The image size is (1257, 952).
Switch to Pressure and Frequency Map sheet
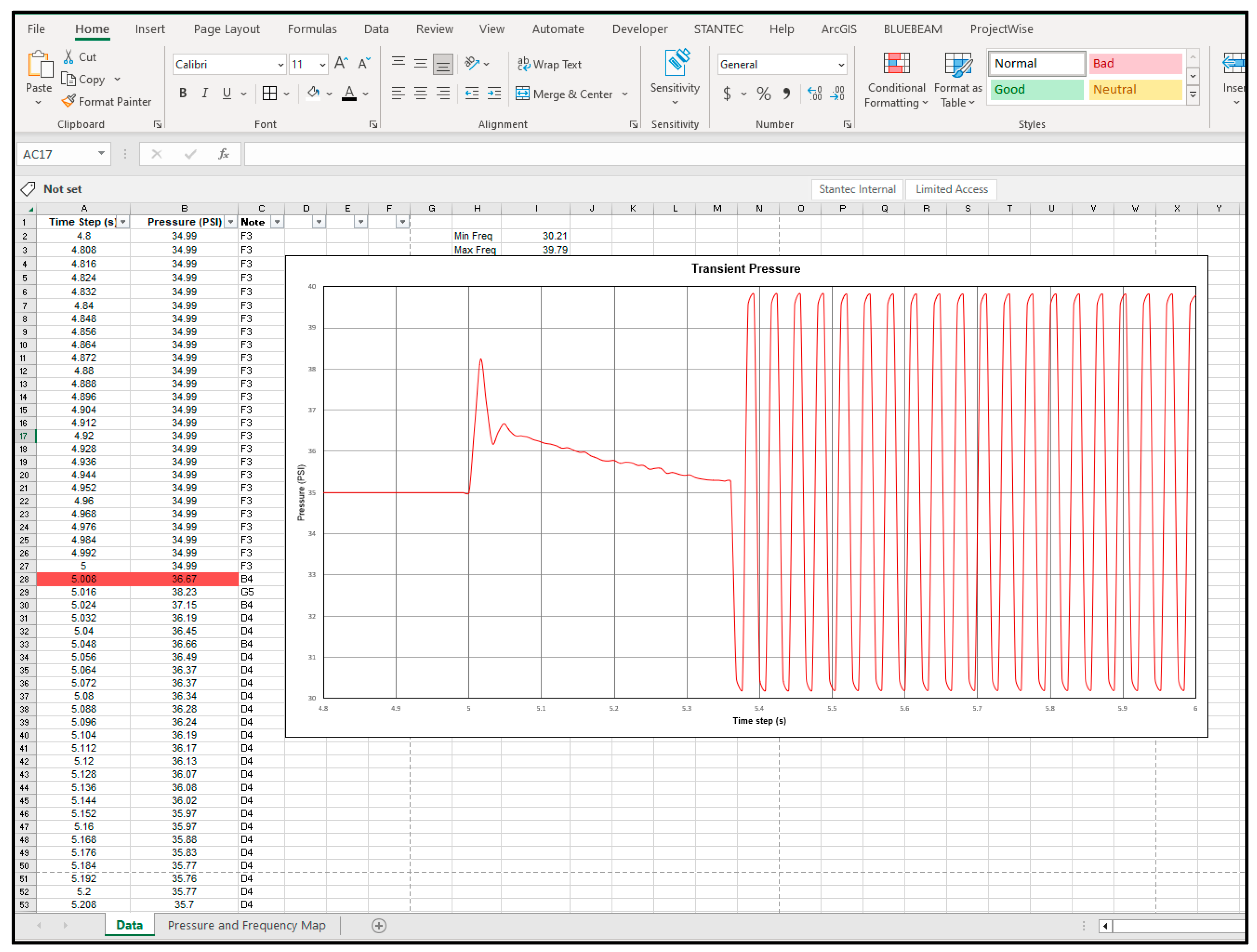[246, 925]
